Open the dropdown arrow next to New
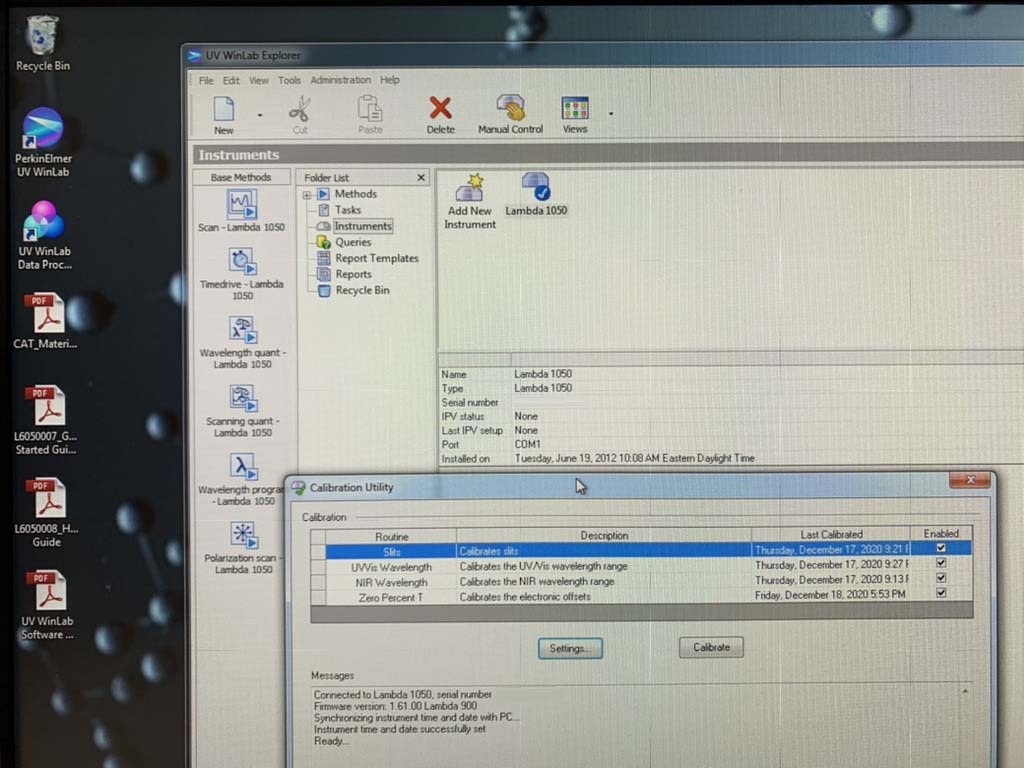The width and height of the screenshot is (1024, 768). [260, 115]
